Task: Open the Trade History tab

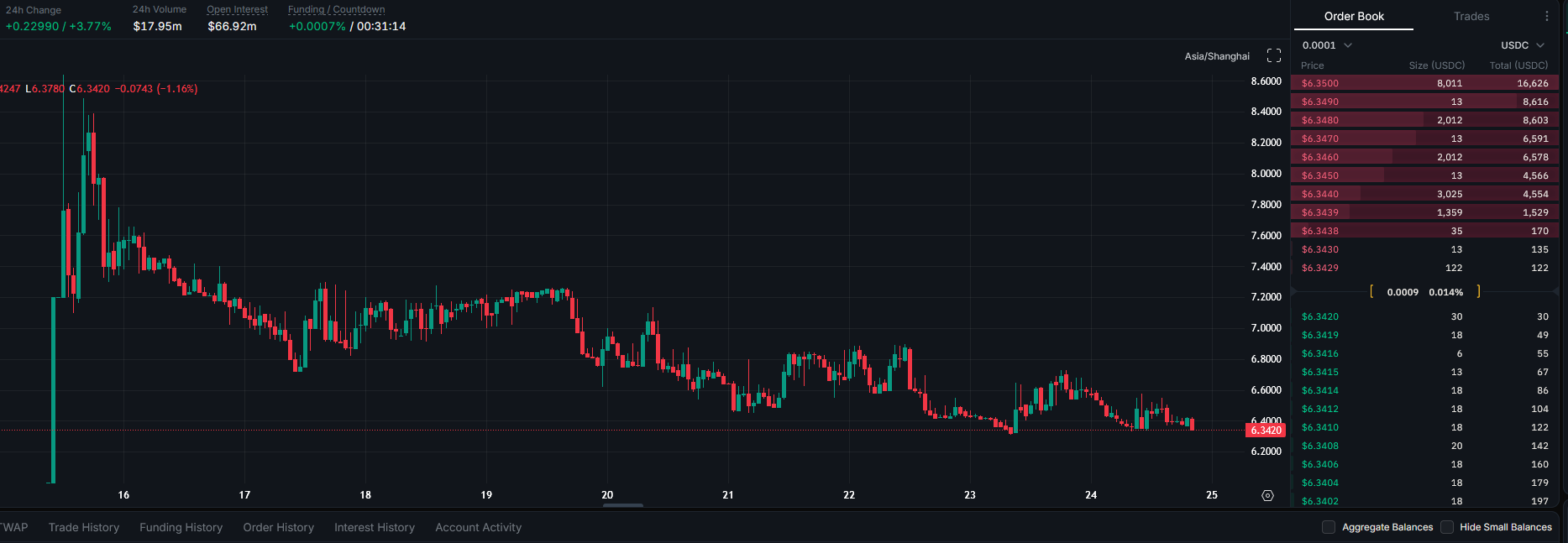Action: click(x=84, y=527)
